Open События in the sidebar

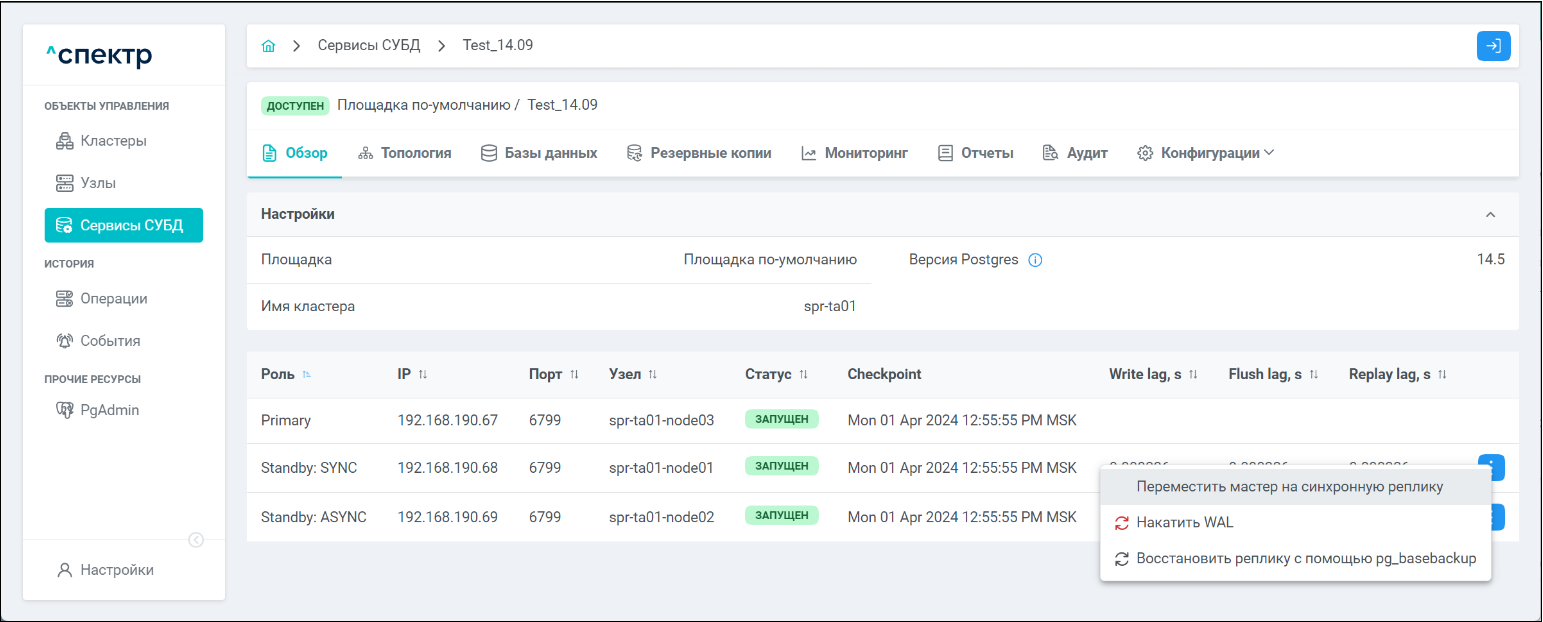[x=110, y=341]
